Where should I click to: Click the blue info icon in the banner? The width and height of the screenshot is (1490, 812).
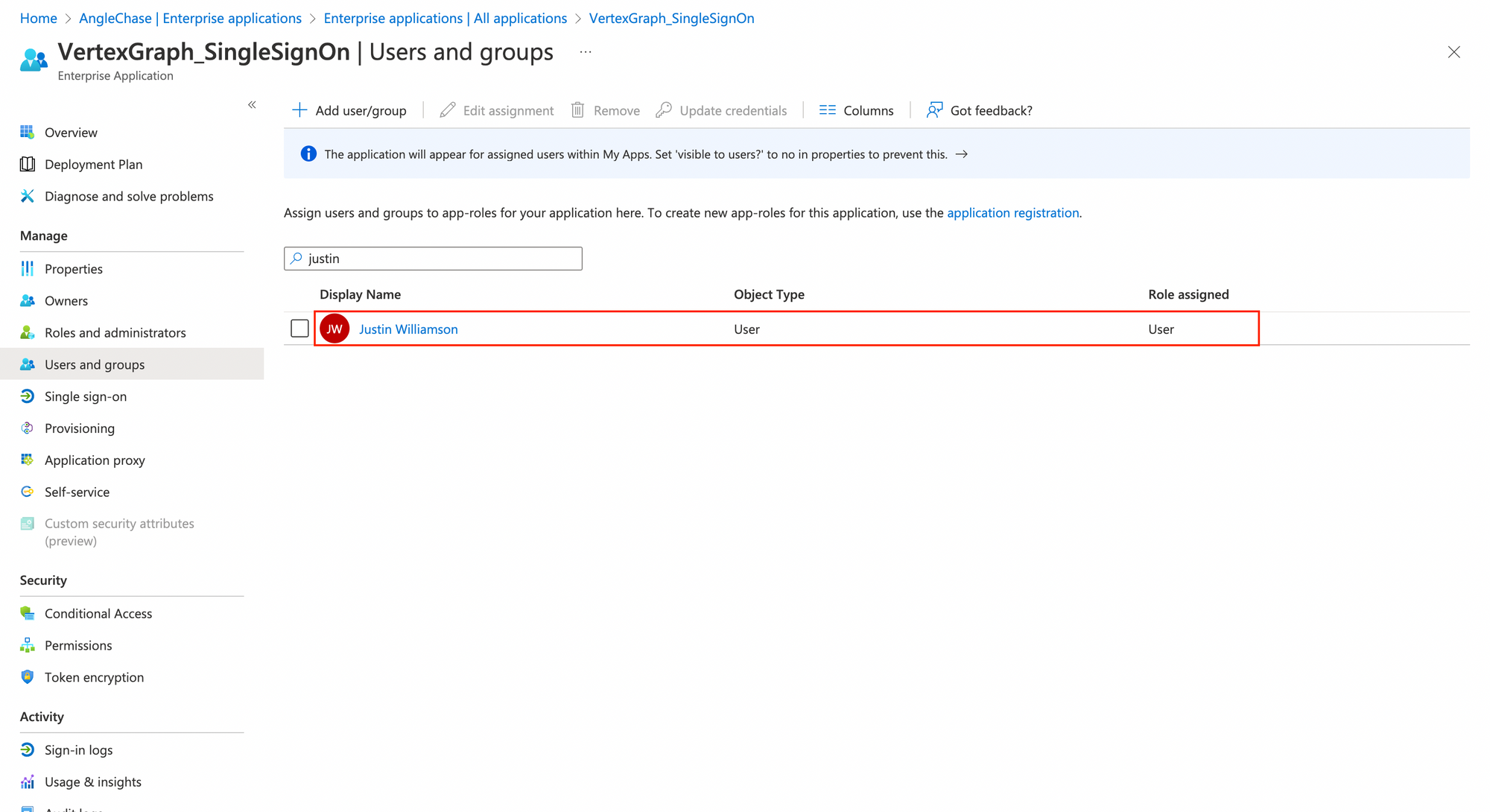tap(308, 154)
